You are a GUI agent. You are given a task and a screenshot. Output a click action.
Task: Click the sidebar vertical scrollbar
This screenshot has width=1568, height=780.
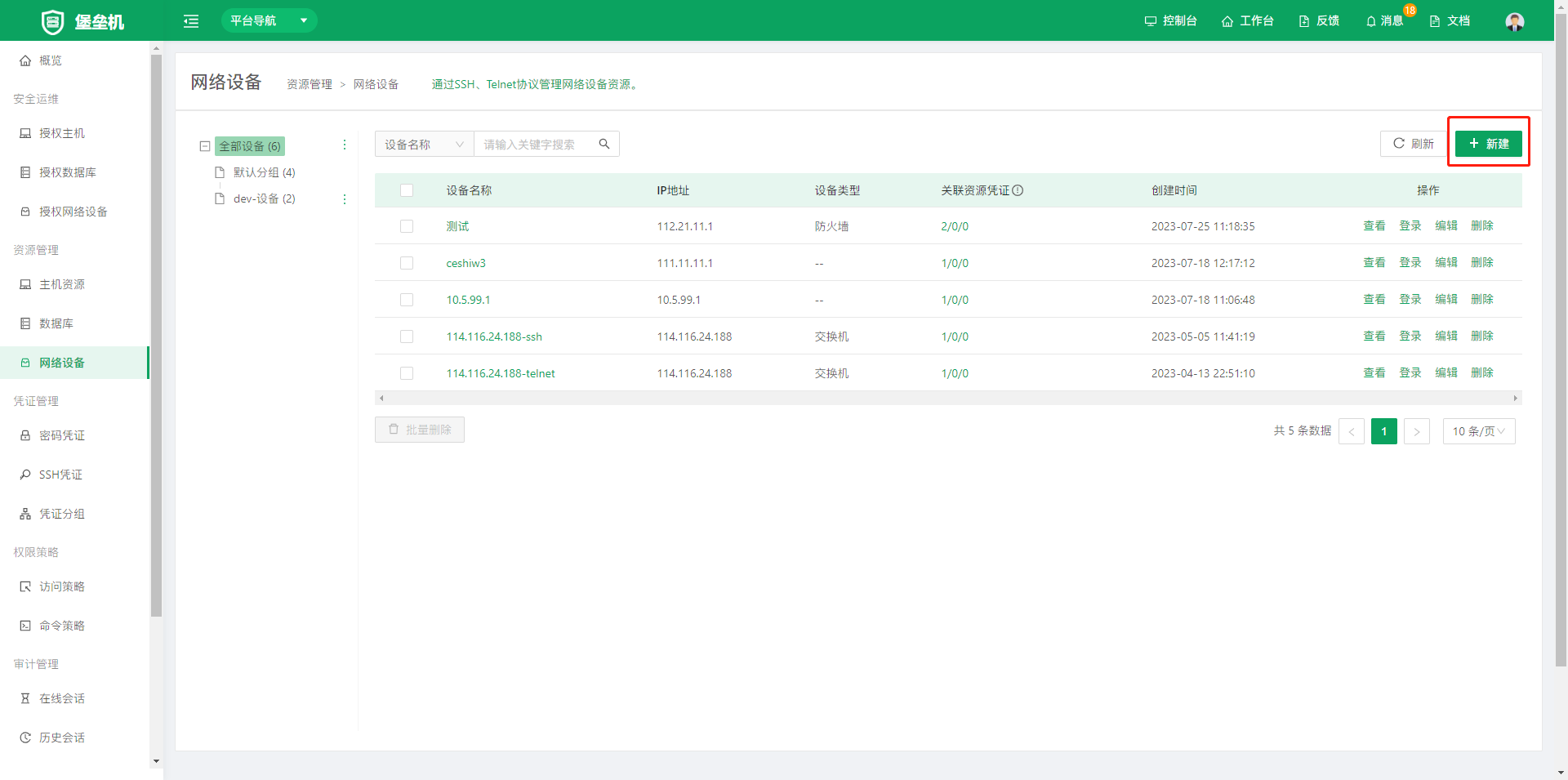(156, 335)
